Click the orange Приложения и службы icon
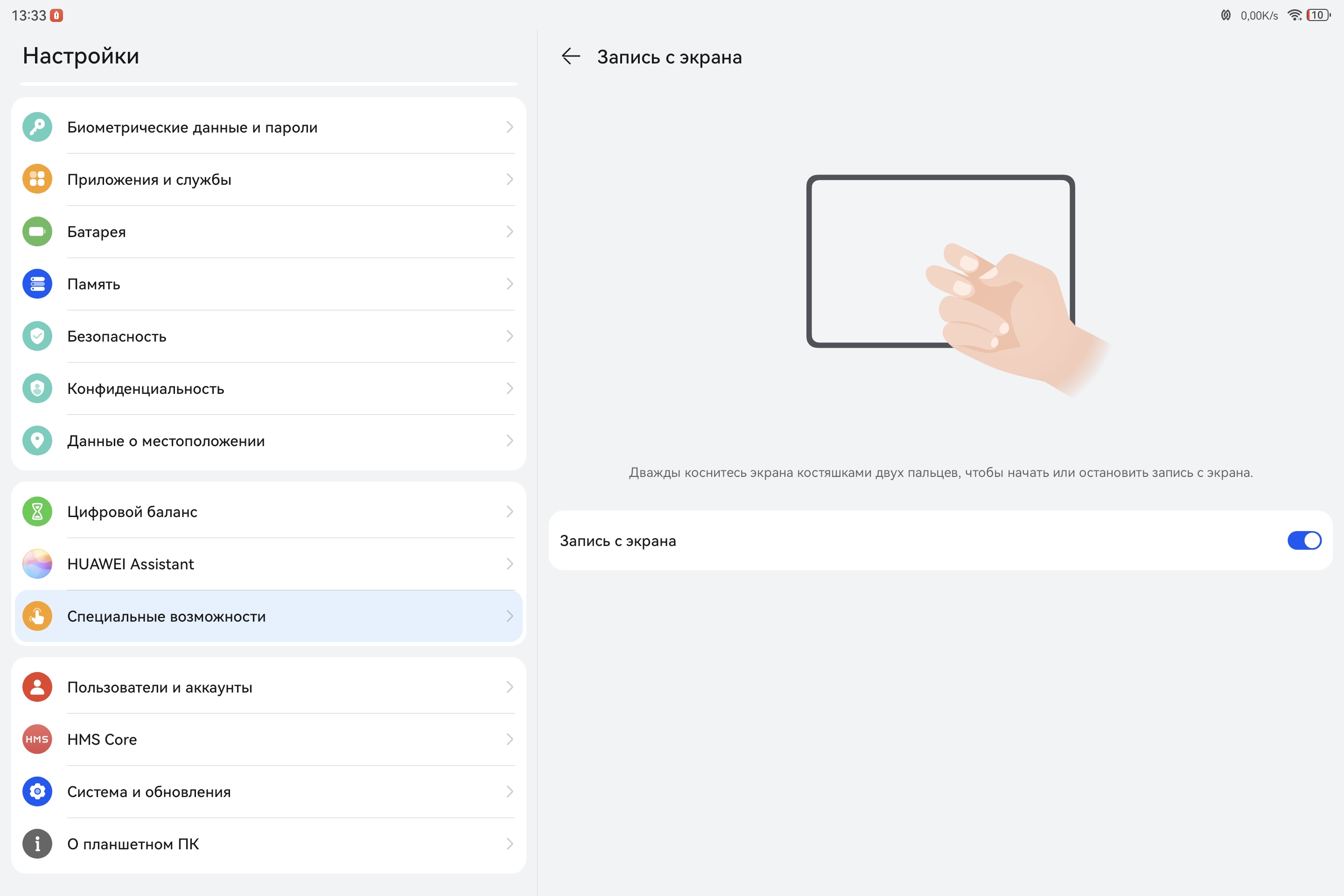This screenshot has height=896, width=1344. (x=37, y=179)
